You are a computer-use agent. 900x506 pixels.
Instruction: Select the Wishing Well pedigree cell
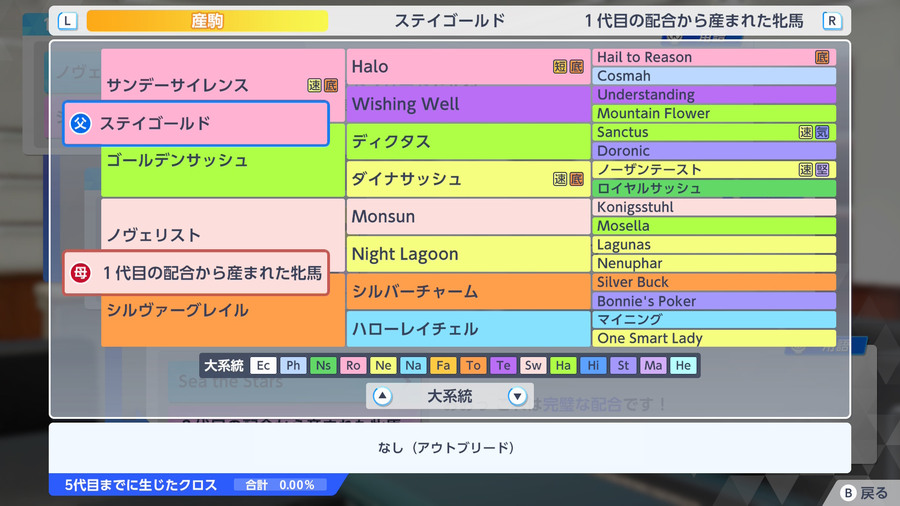coord(468,104)
